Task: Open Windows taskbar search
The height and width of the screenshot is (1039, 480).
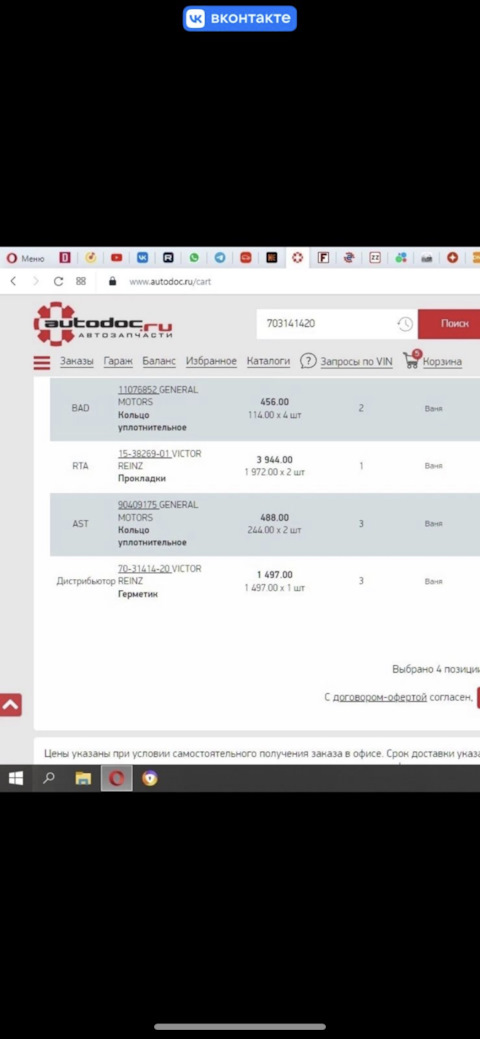Action: (x=48, y=779)
